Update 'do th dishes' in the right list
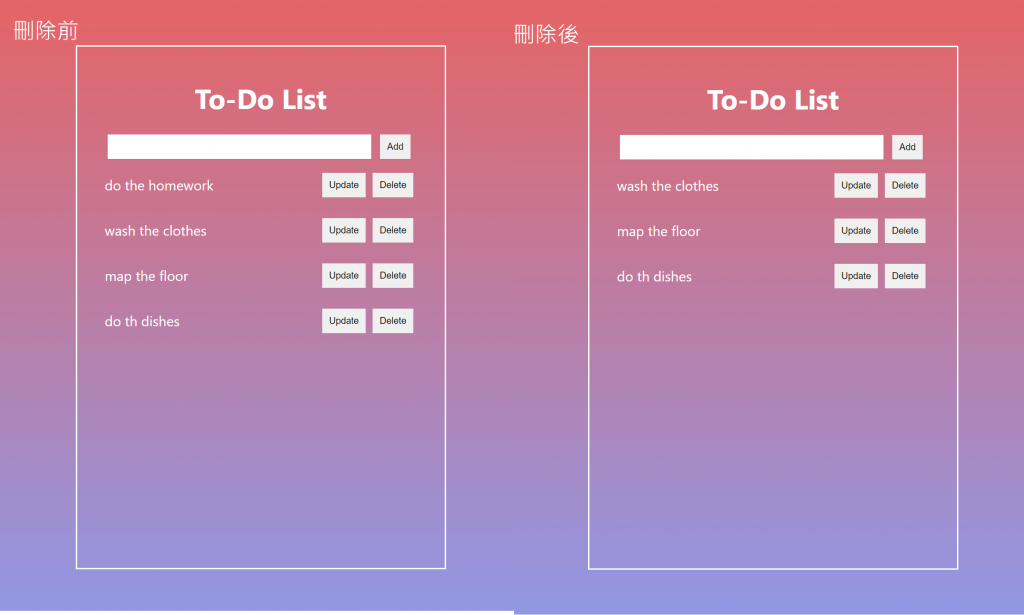The width and height of the screenshot is (1024, 615). click(x=856, y=276)
